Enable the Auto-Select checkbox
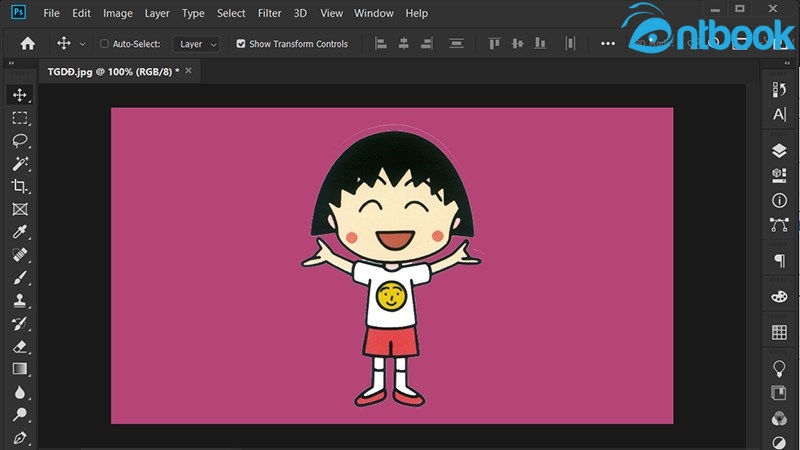The height and width of the screenshot is (450, 800). pyautogui.click(x=104, y=44)
